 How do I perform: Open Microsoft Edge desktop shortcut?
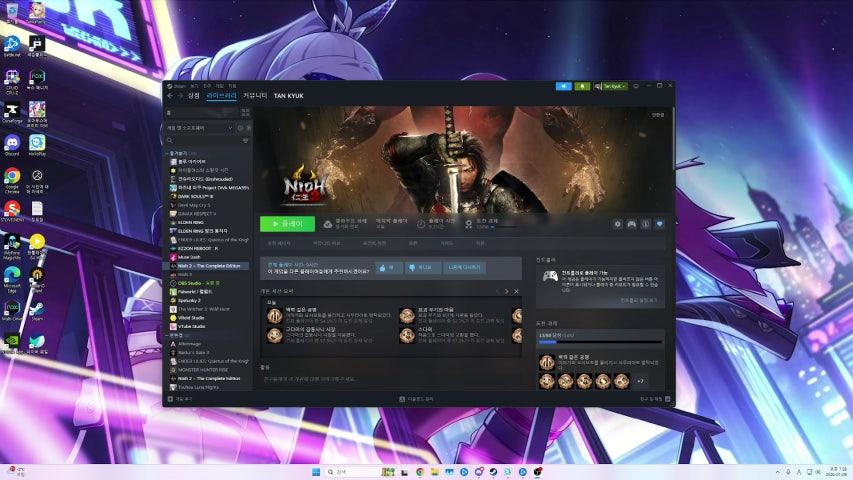12,280
